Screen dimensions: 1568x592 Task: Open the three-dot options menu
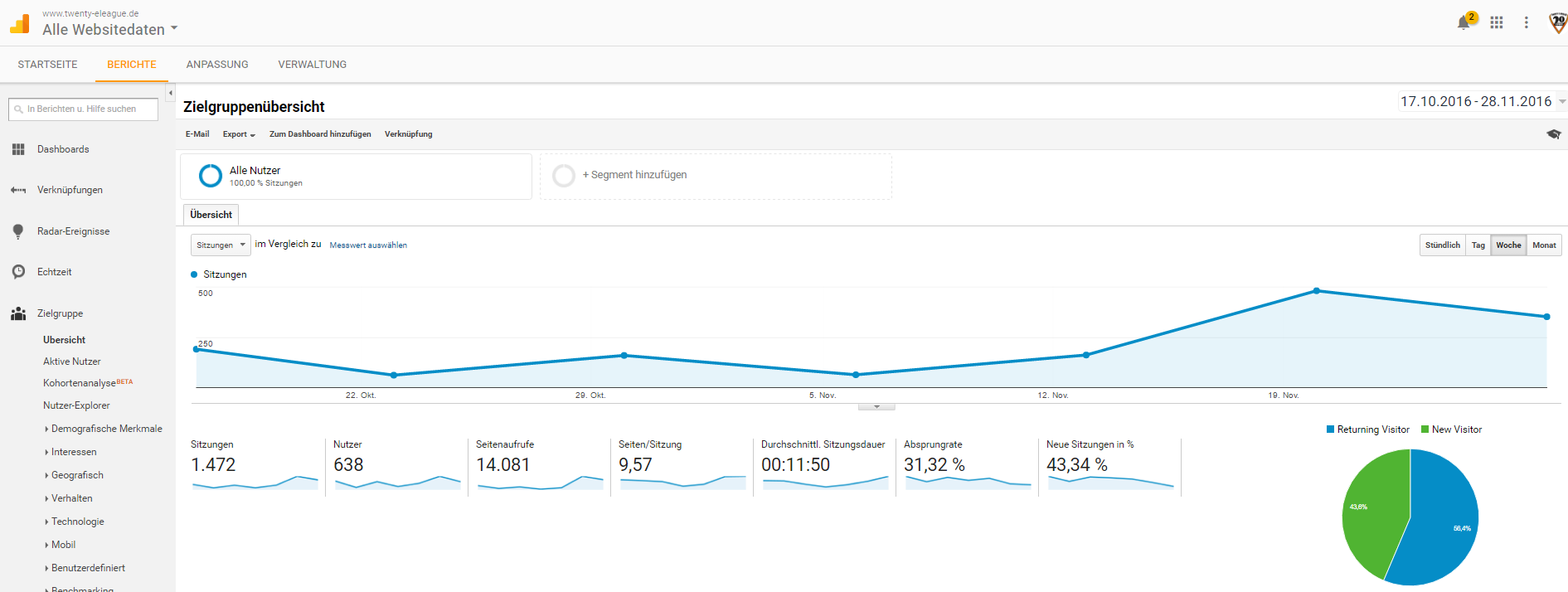[x=1526, y=22]
